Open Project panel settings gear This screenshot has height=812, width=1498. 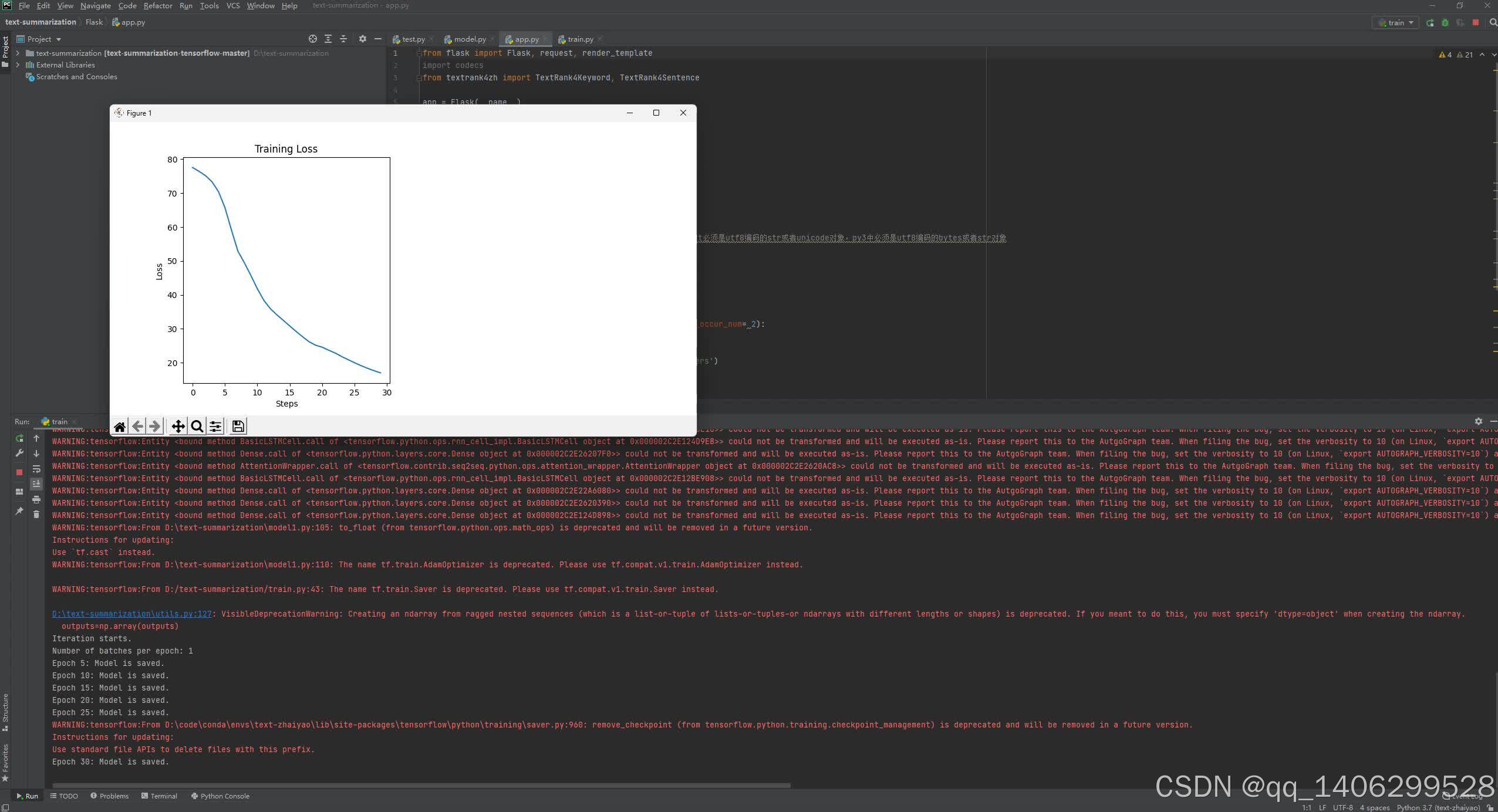click(363, 39)
